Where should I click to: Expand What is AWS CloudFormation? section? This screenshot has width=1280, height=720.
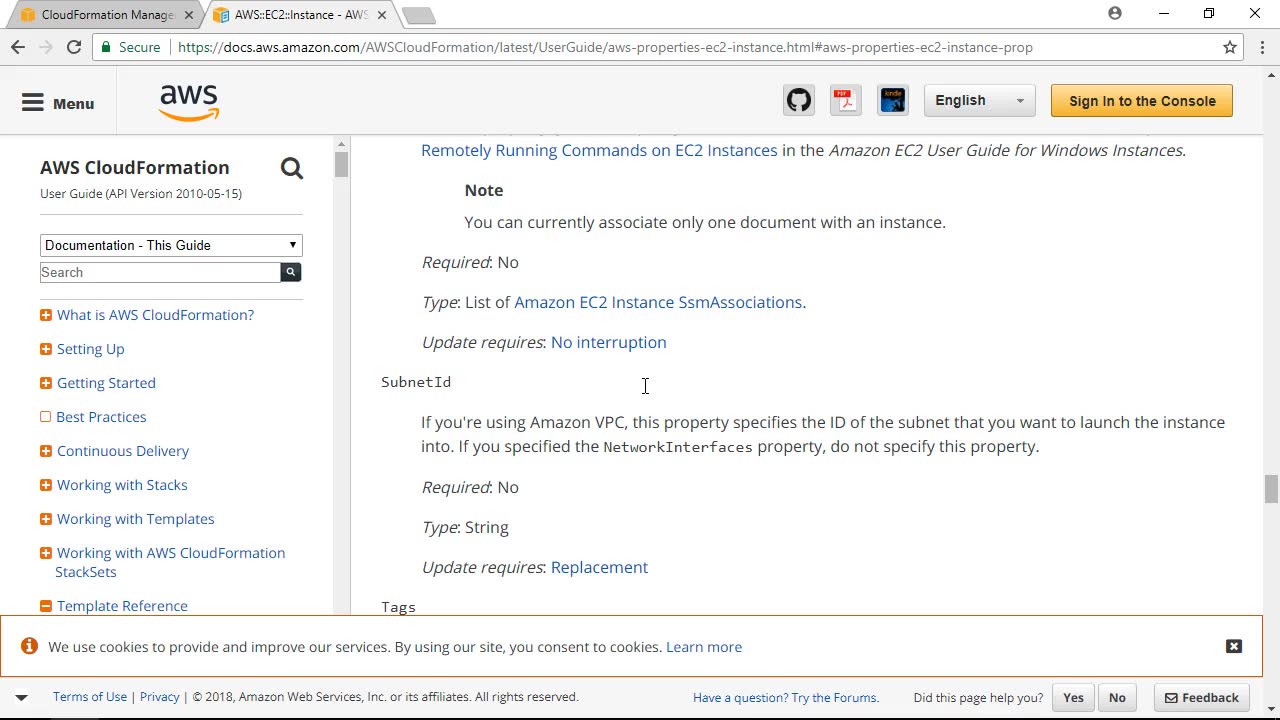(46, 315)
